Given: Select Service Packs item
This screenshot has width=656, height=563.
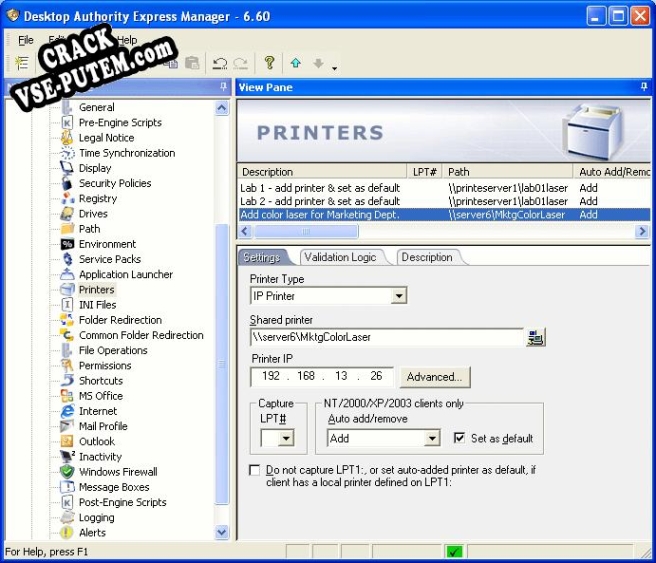Looking at the screenshot, I should click(110, 259).
